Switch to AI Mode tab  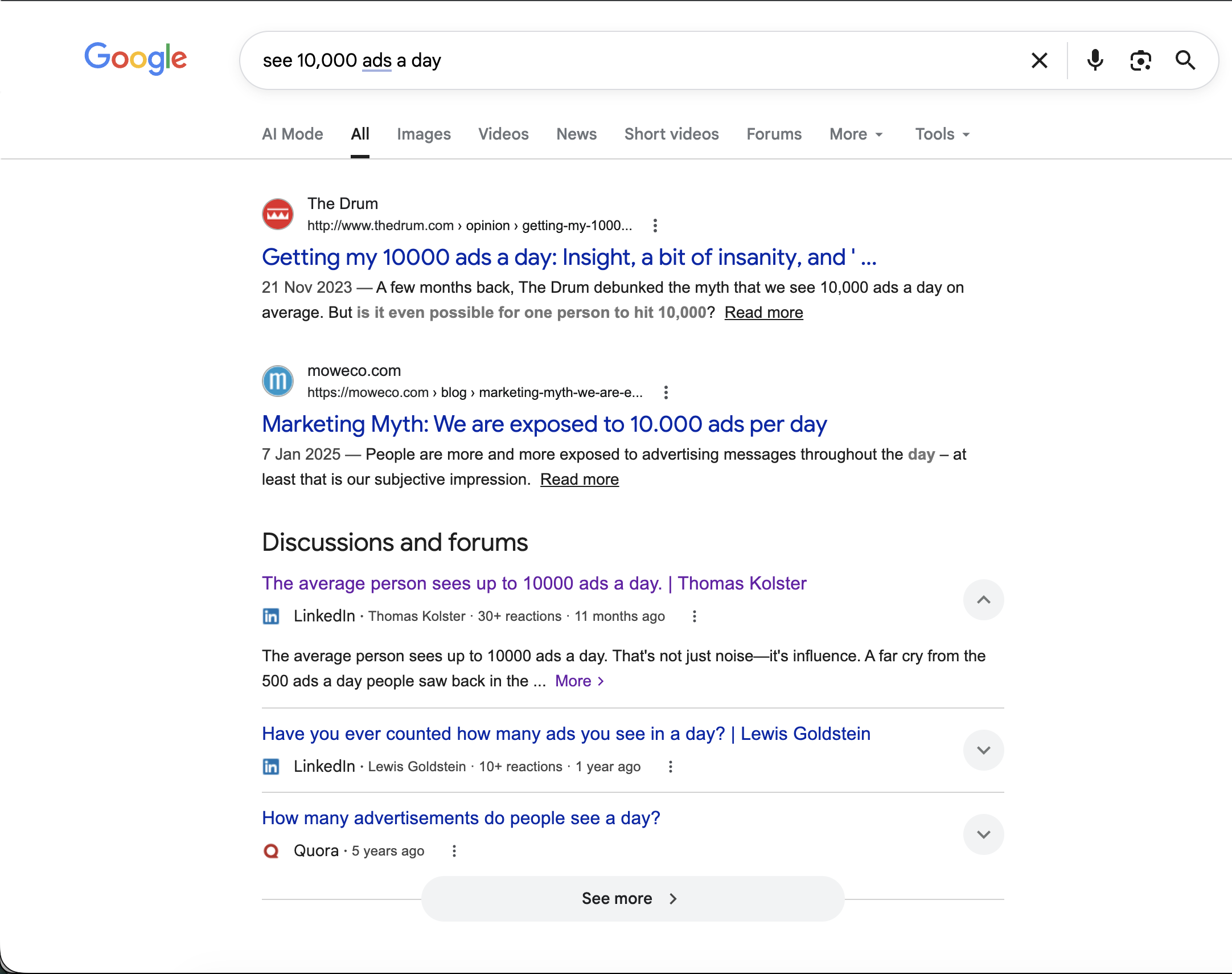pos(292,134)
